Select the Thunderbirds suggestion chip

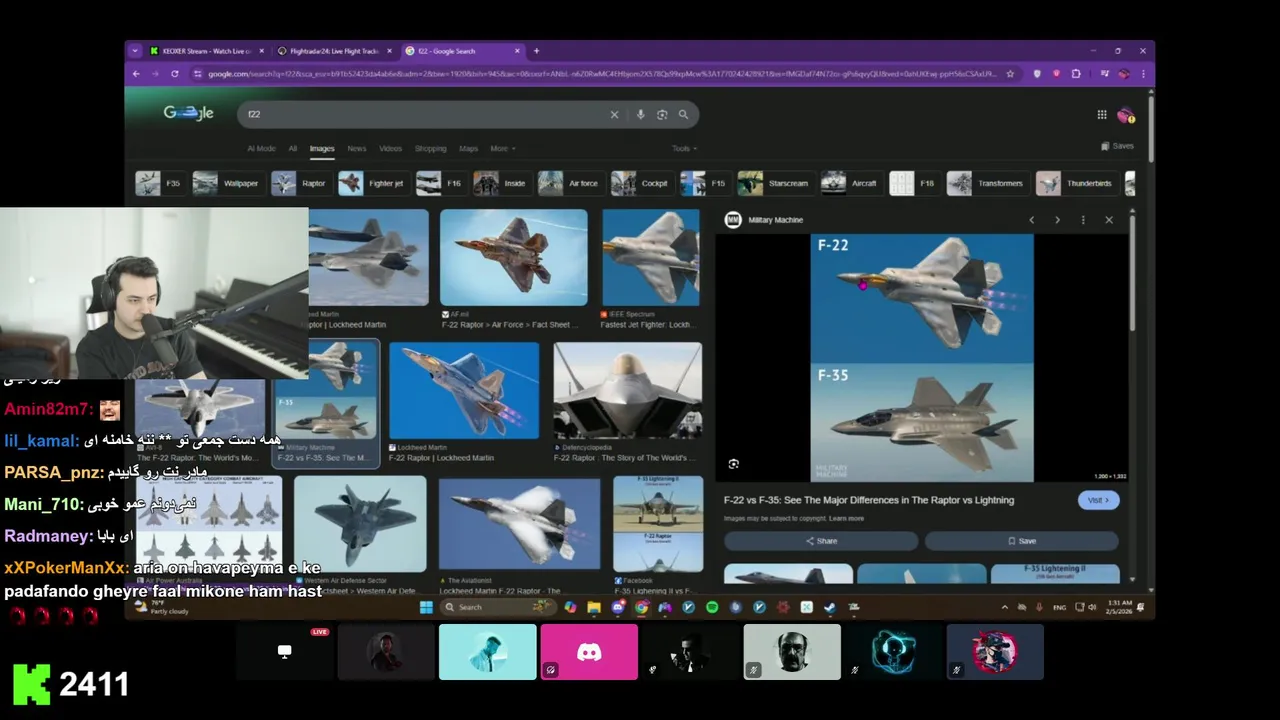coord(1076,183)
